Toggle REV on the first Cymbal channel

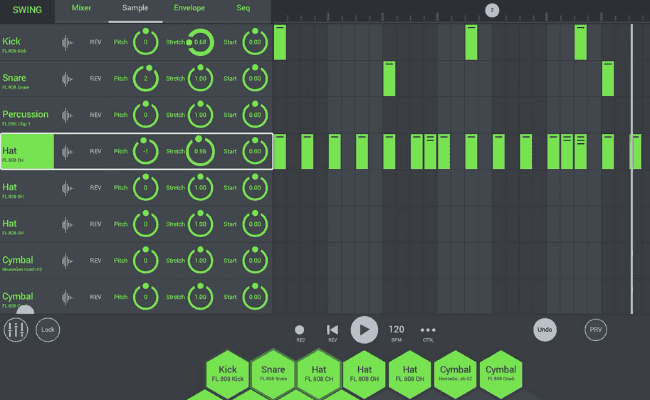[95, 261]
